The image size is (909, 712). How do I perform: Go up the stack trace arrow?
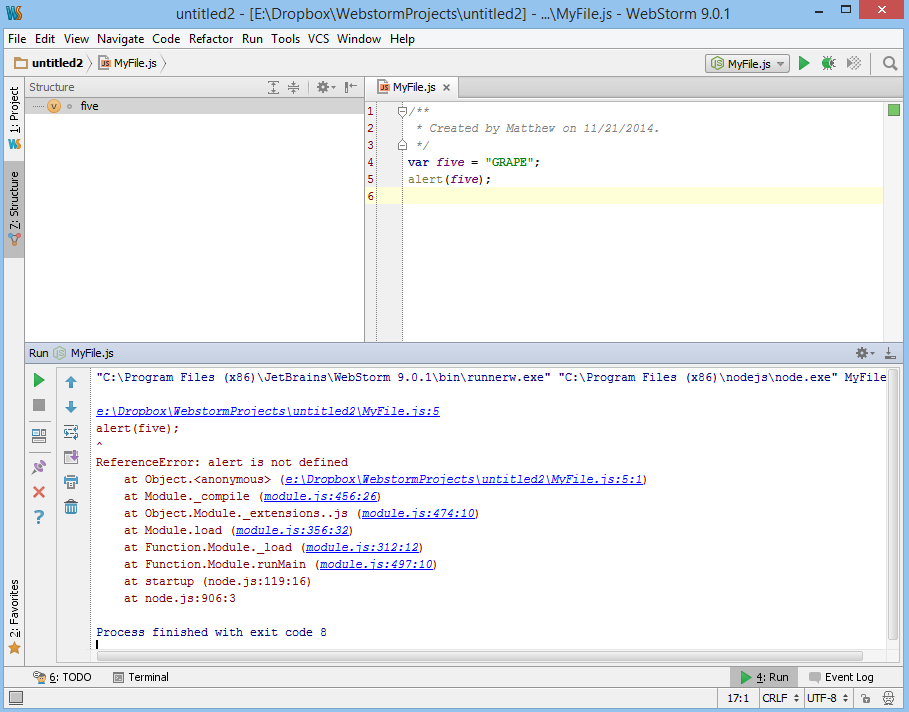point(71,382)
